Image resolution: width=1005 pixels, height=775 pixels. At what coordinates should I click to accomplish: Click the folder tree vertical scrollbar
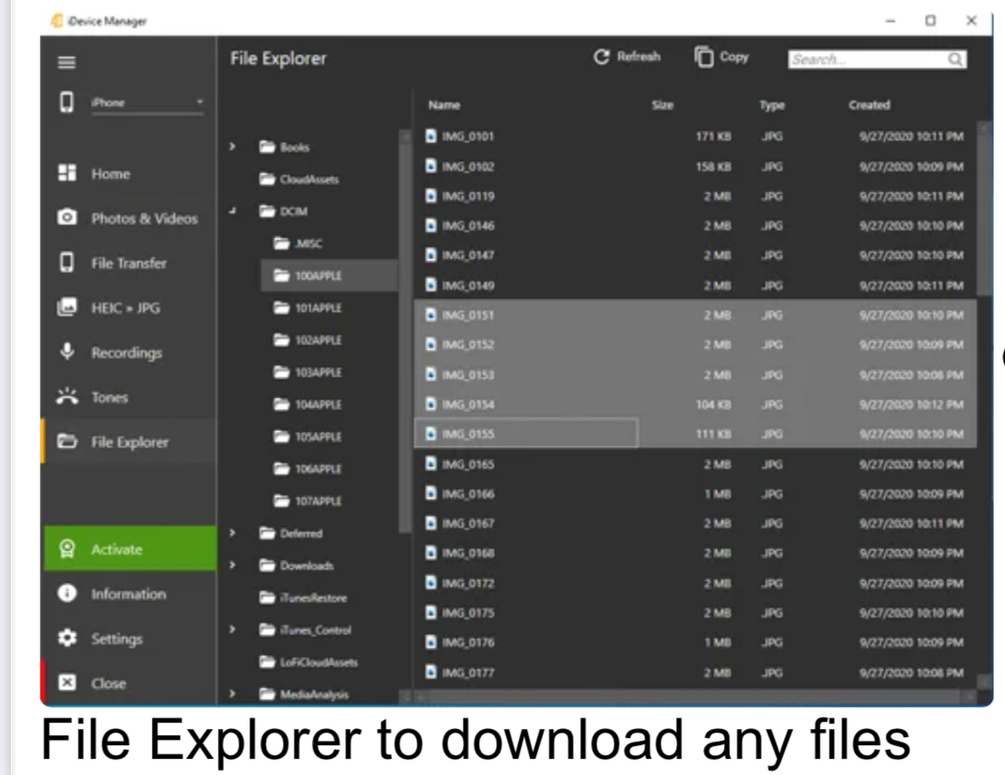tap(404, 330)
